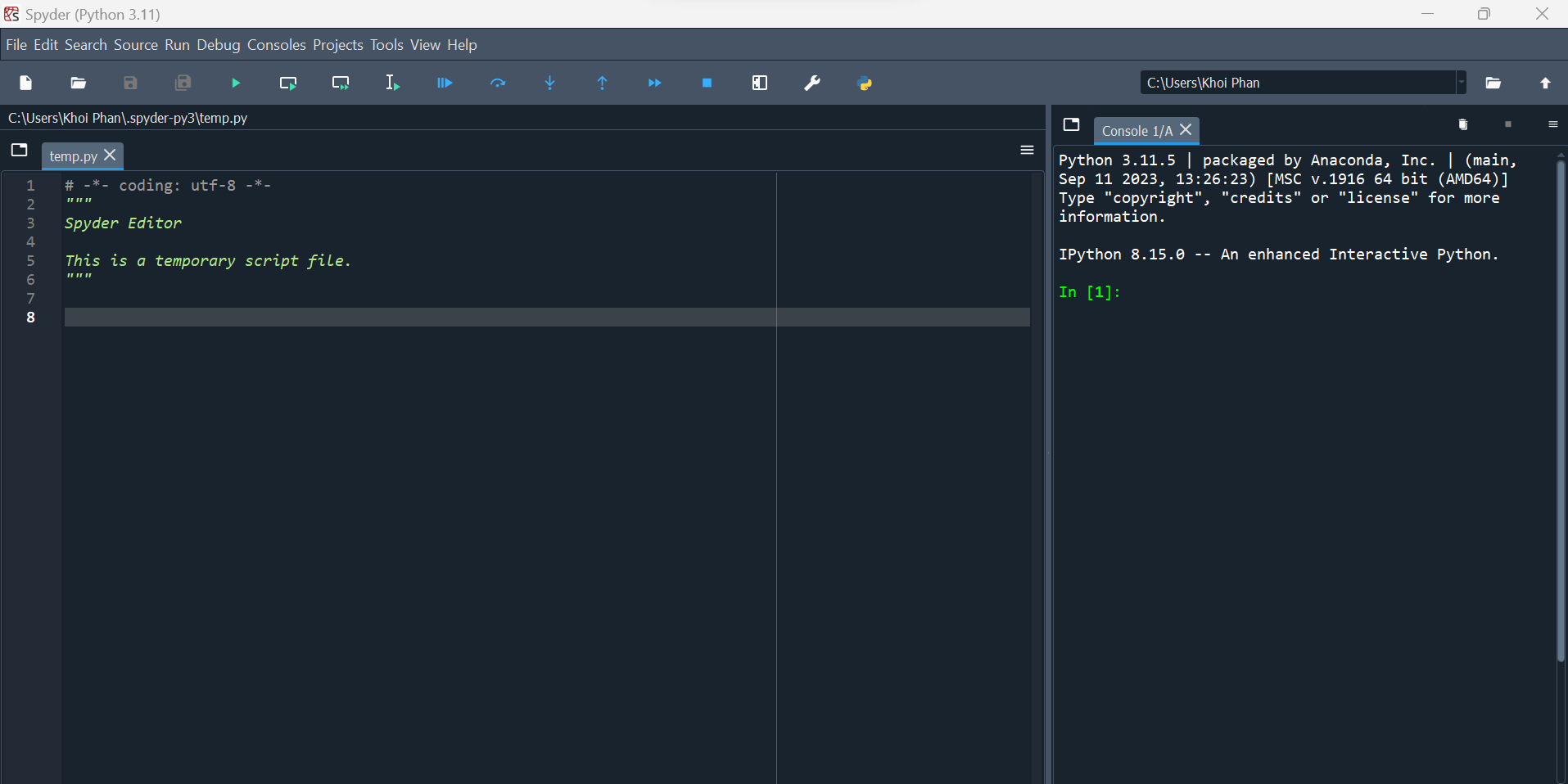Open editor browse tabs icon
1568x784 pixels.
pyautogui.click(x=20, y=150)
